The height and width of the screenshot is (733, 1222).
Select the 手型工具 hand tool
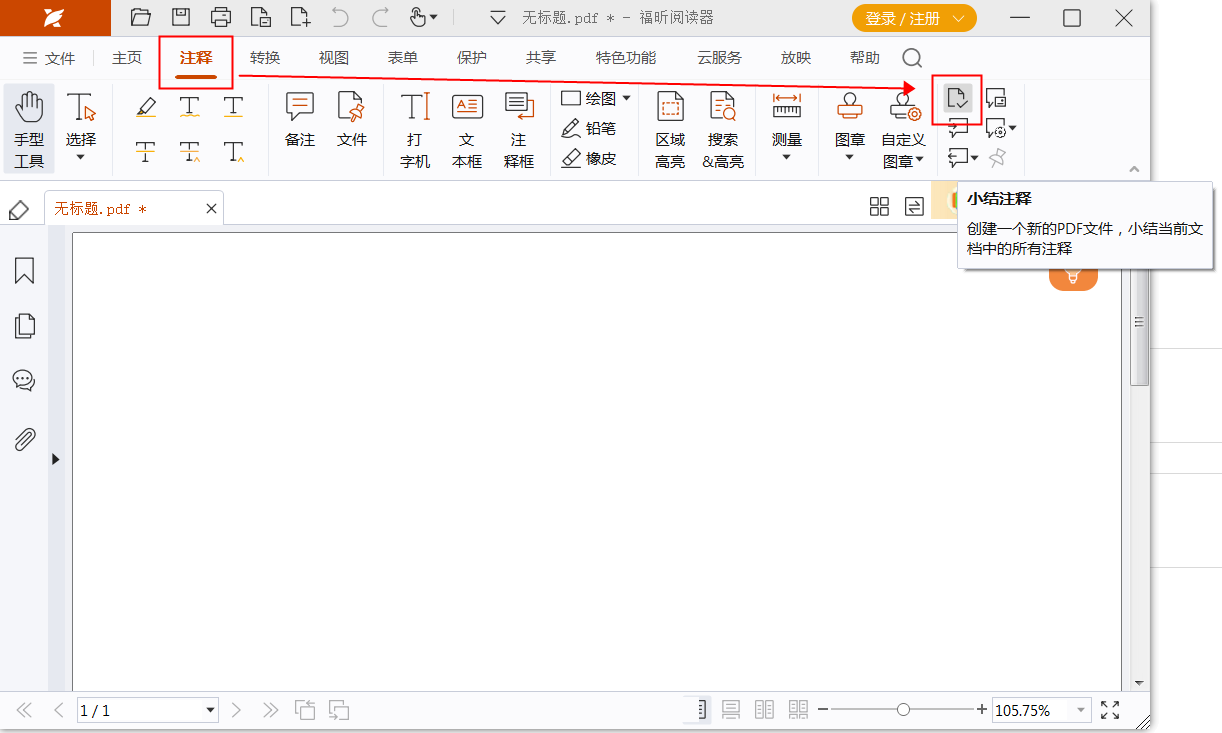click(29, 128)
